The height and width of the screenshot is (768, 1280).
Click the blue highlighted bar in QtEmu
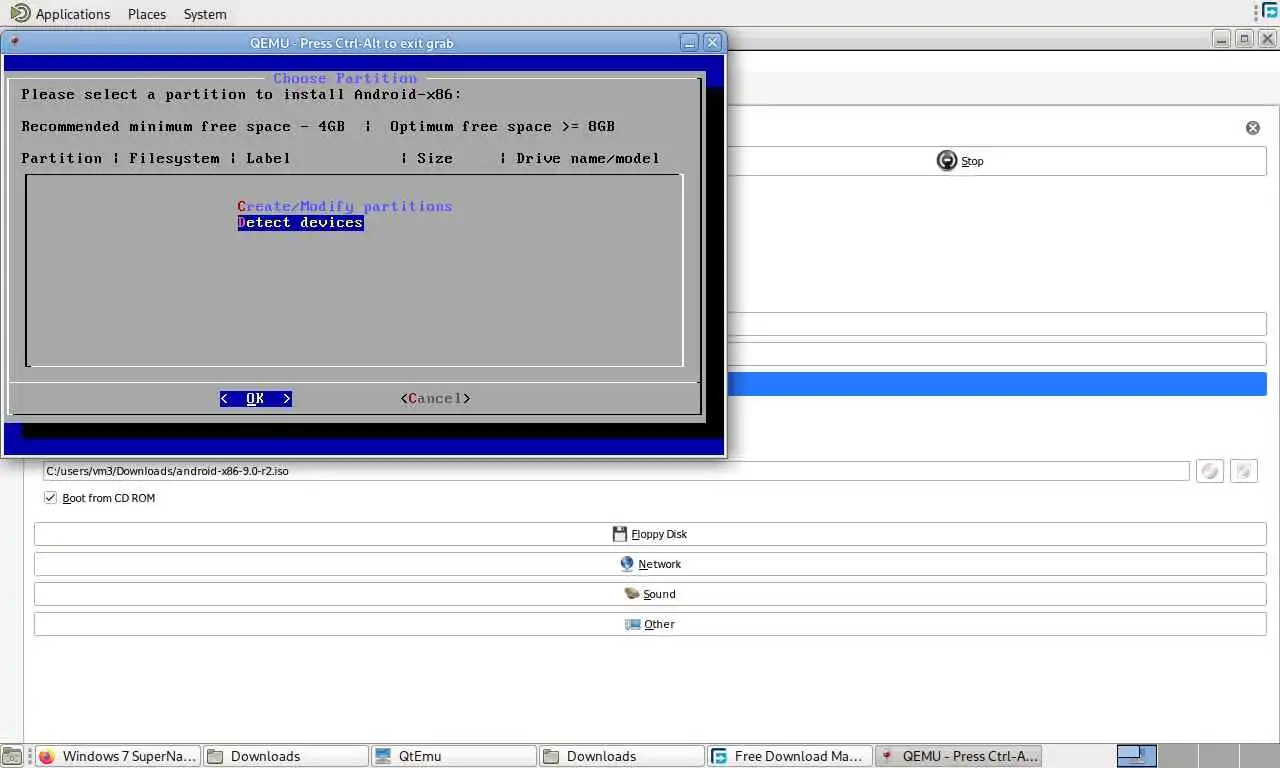(x=996, y=384)
